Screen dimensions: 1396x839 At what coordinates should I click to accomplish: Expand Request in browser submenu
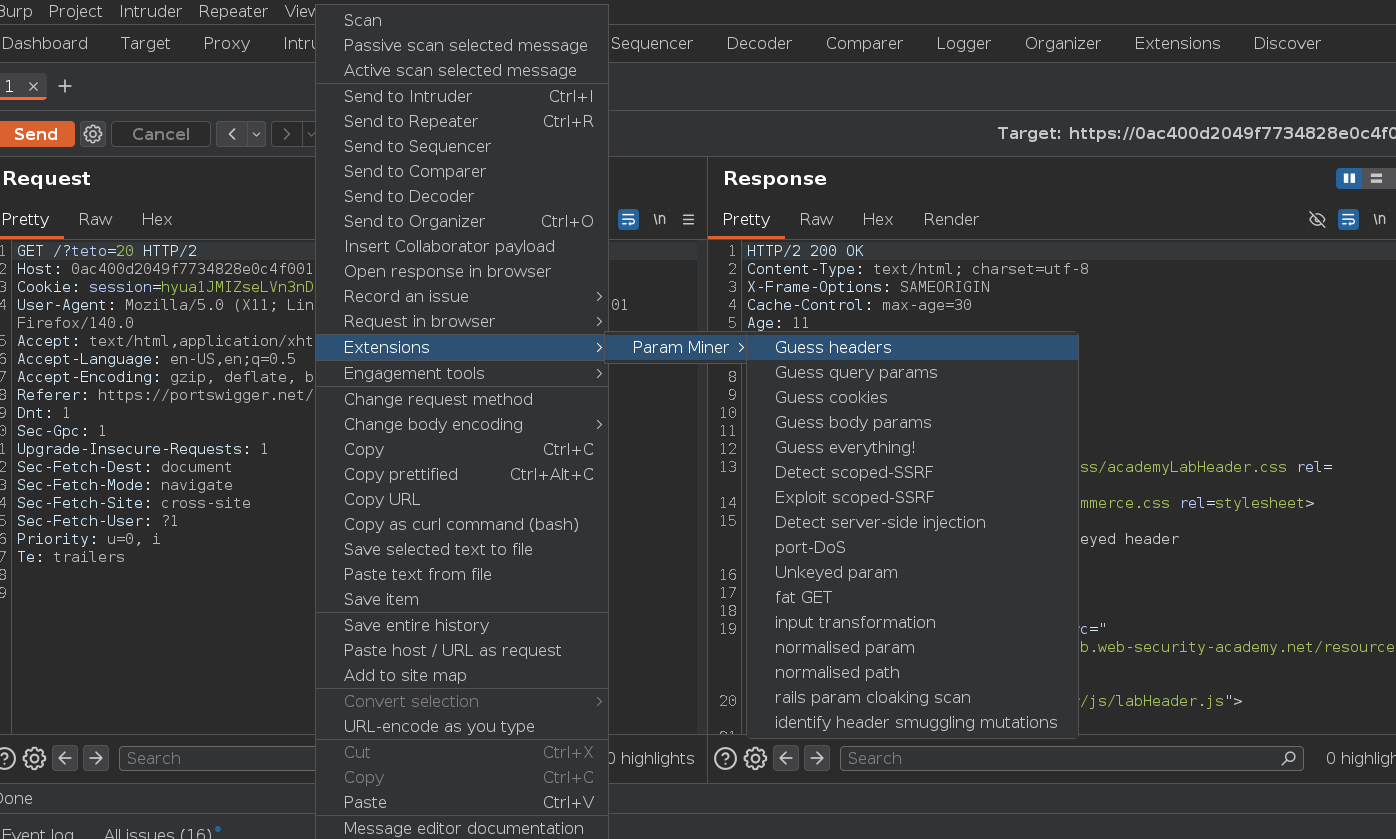click(460, 321)
